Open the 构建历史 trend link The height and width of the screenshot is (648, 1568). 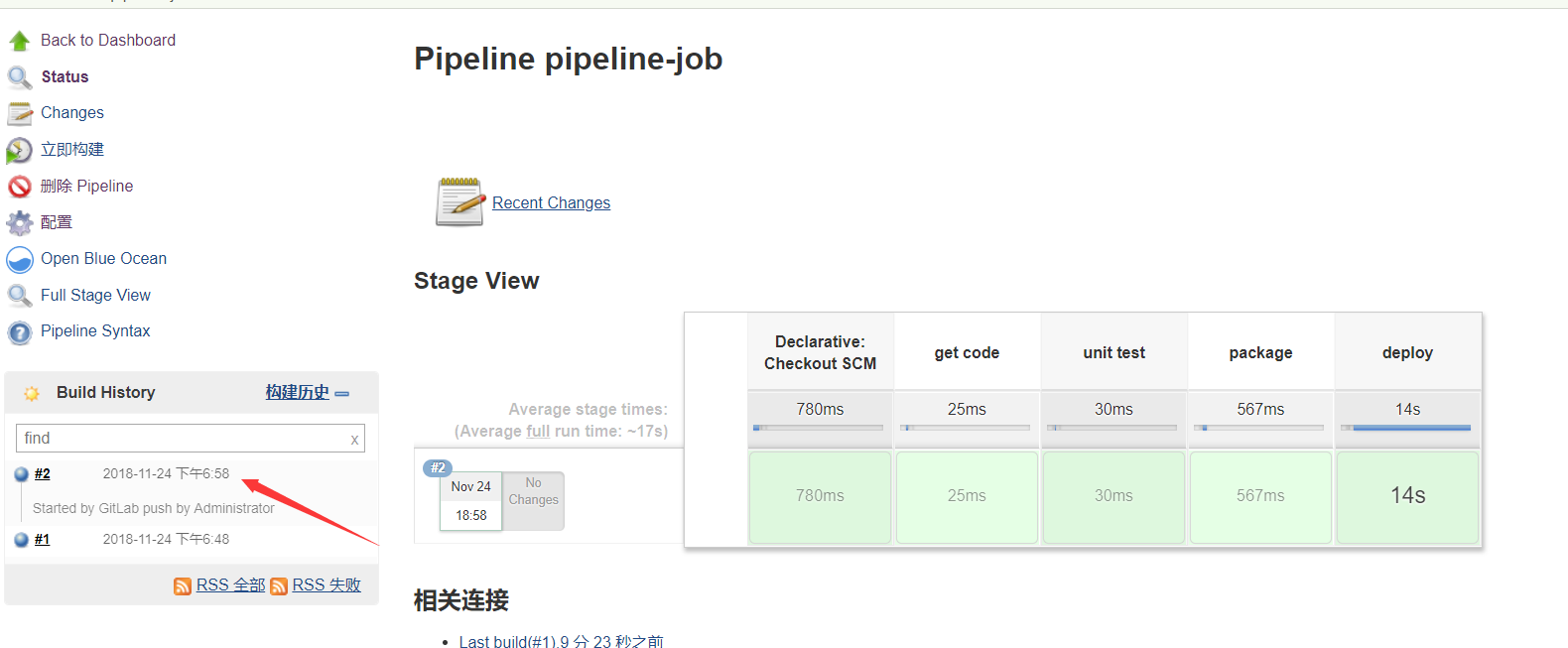(298, 392)
